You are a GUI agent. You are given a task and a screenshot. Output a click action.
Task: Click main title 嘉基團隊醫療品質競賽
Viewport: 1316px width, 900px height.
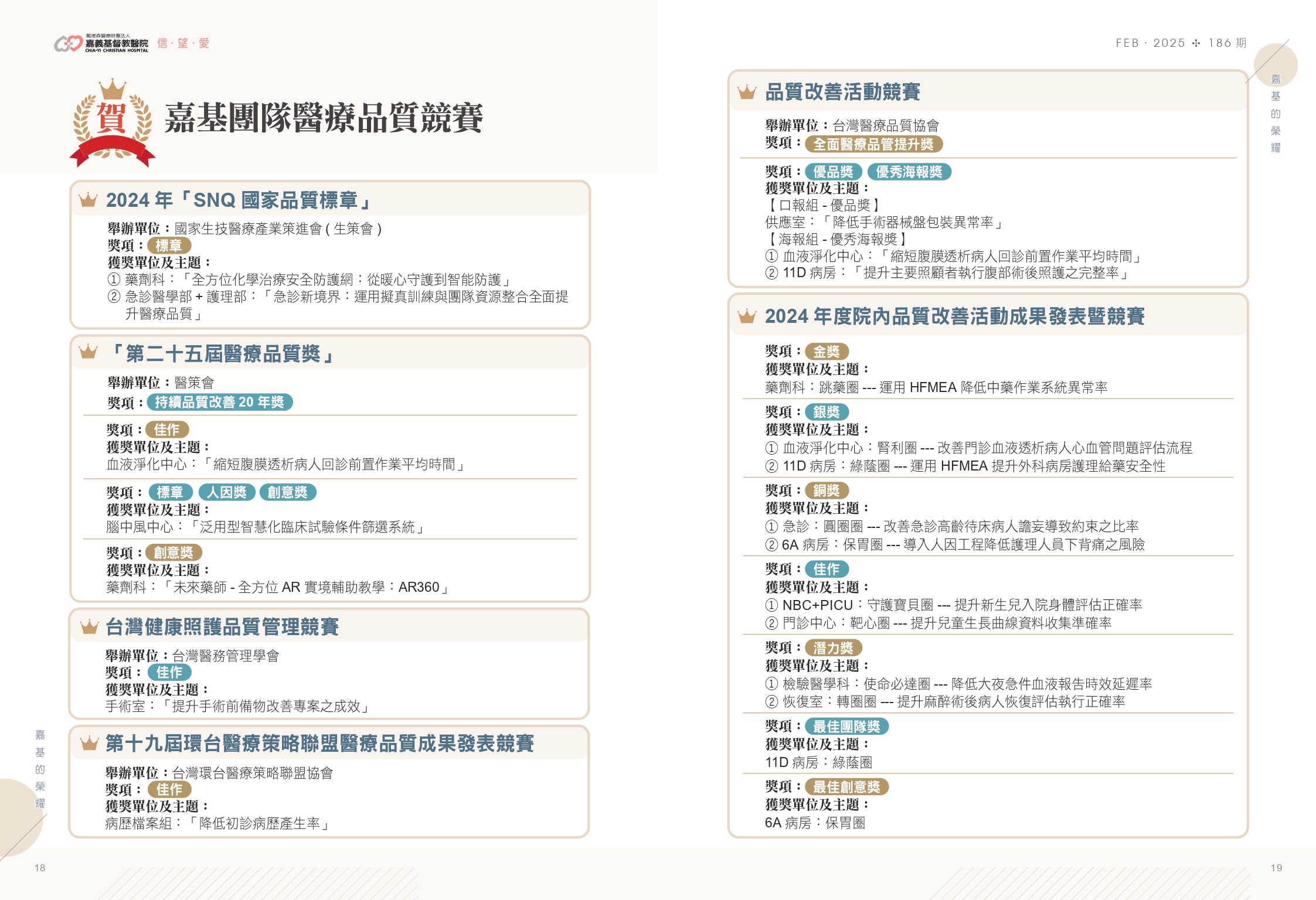tap(324, 118)
